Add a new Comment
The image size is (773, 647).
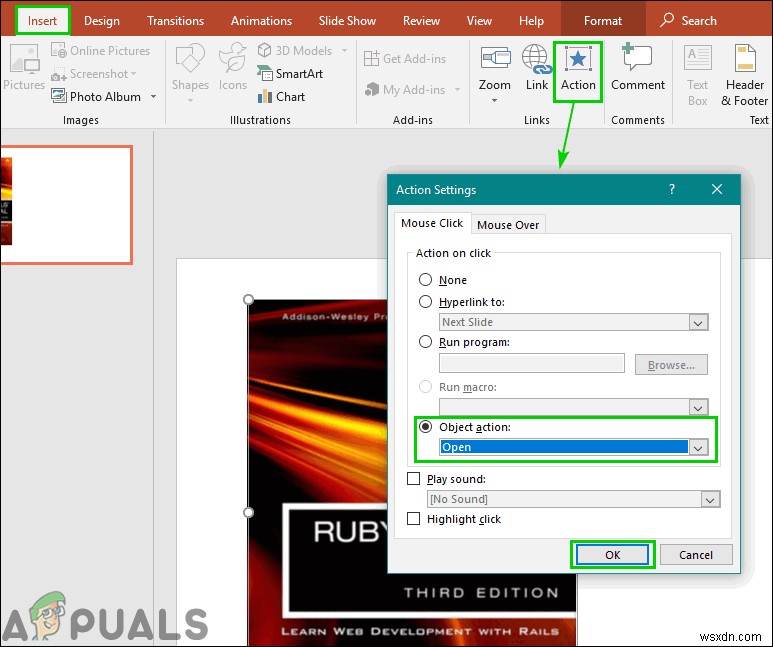coord(637,68)
